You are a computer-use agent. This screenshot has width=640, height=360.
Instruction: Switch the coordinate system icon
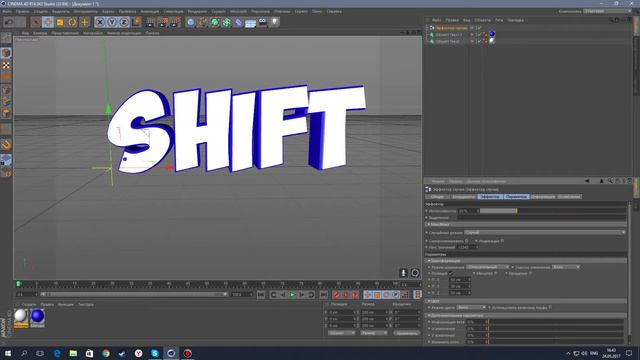(x=136, y=22)
